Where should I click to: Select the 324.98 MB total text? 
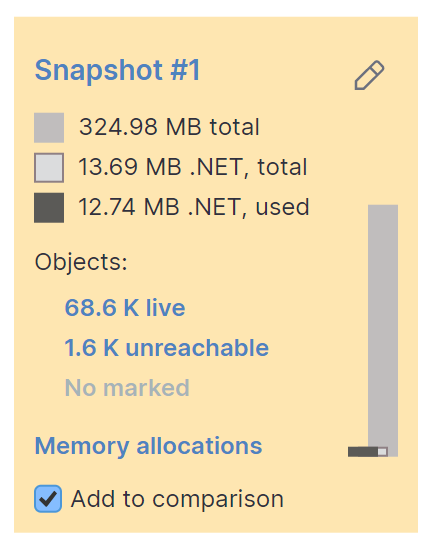click(x=169, y=127)
